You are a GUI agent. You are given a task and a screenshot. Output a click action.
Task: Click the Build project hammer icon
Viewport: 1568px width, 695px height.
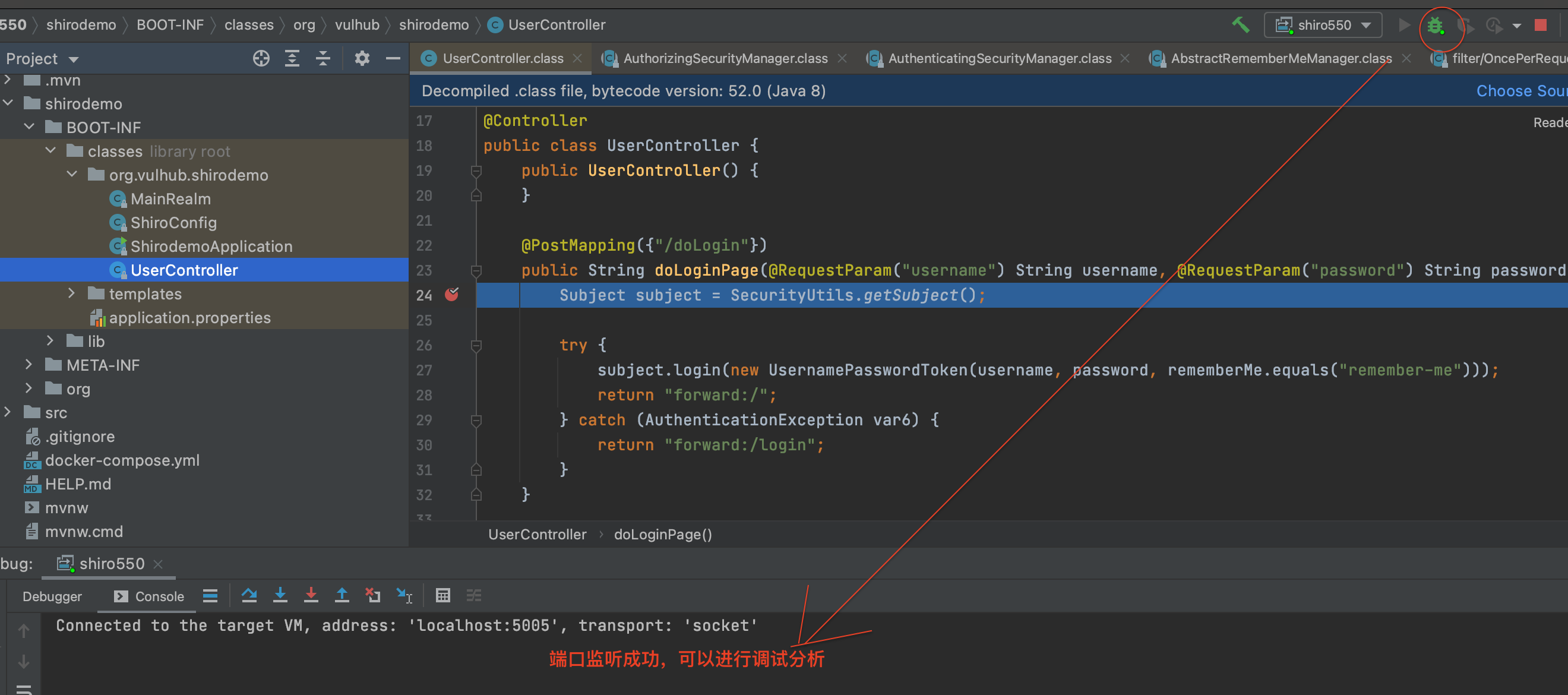pos(1240,25)
